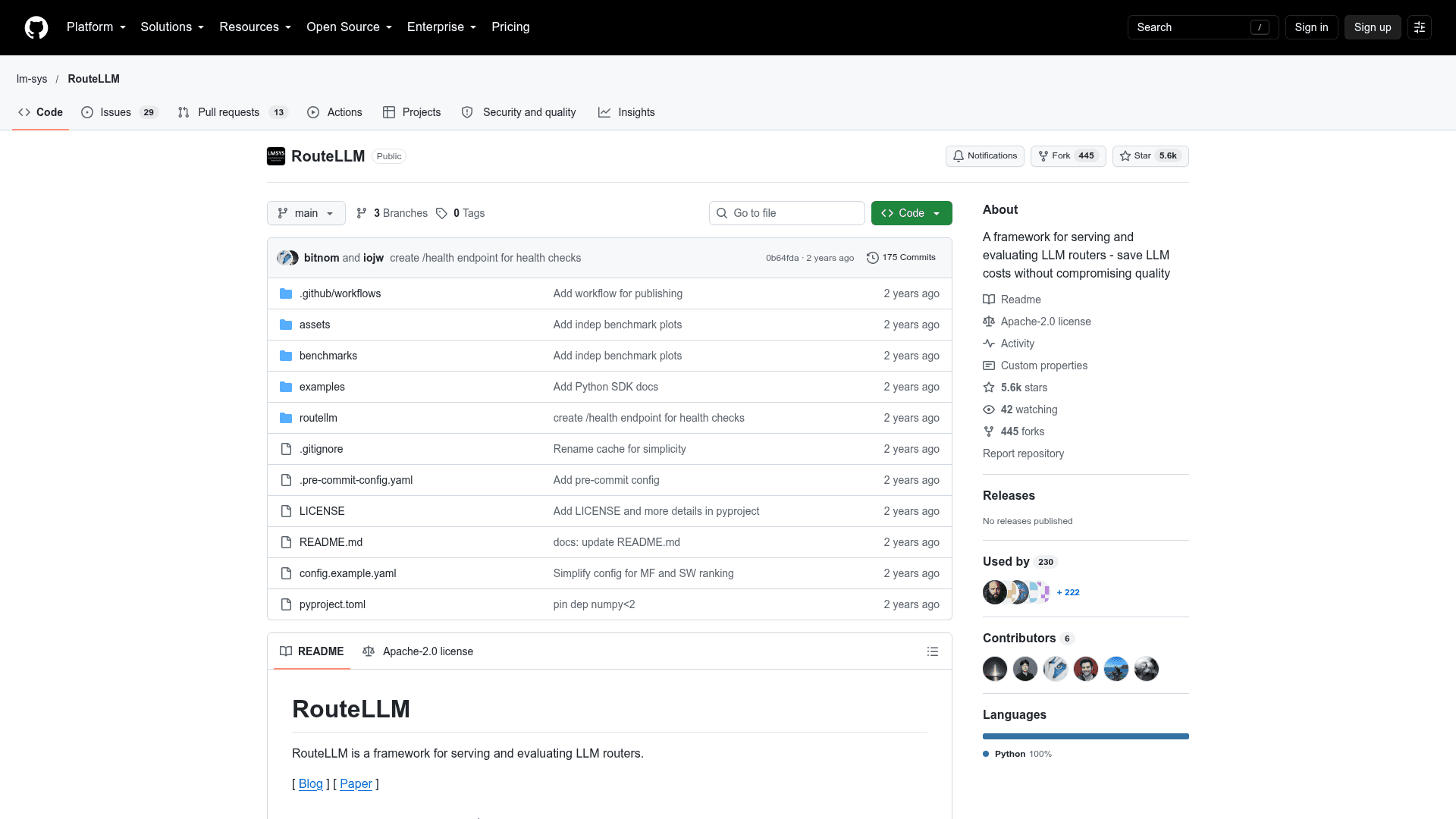Open the Security and quality tab
The width and height of the screenshot is (1456, 819).
(x=519, y=112)
